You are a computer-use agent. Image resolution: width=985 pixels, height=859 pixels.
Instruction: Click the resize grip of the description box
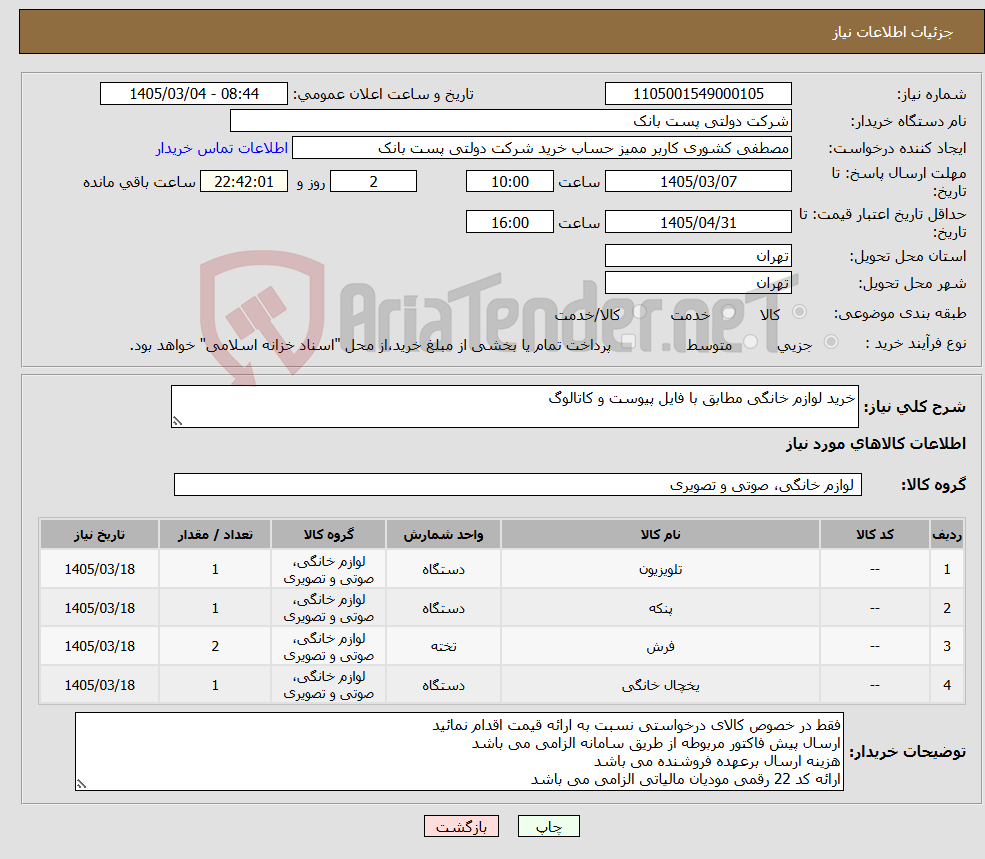177,422
